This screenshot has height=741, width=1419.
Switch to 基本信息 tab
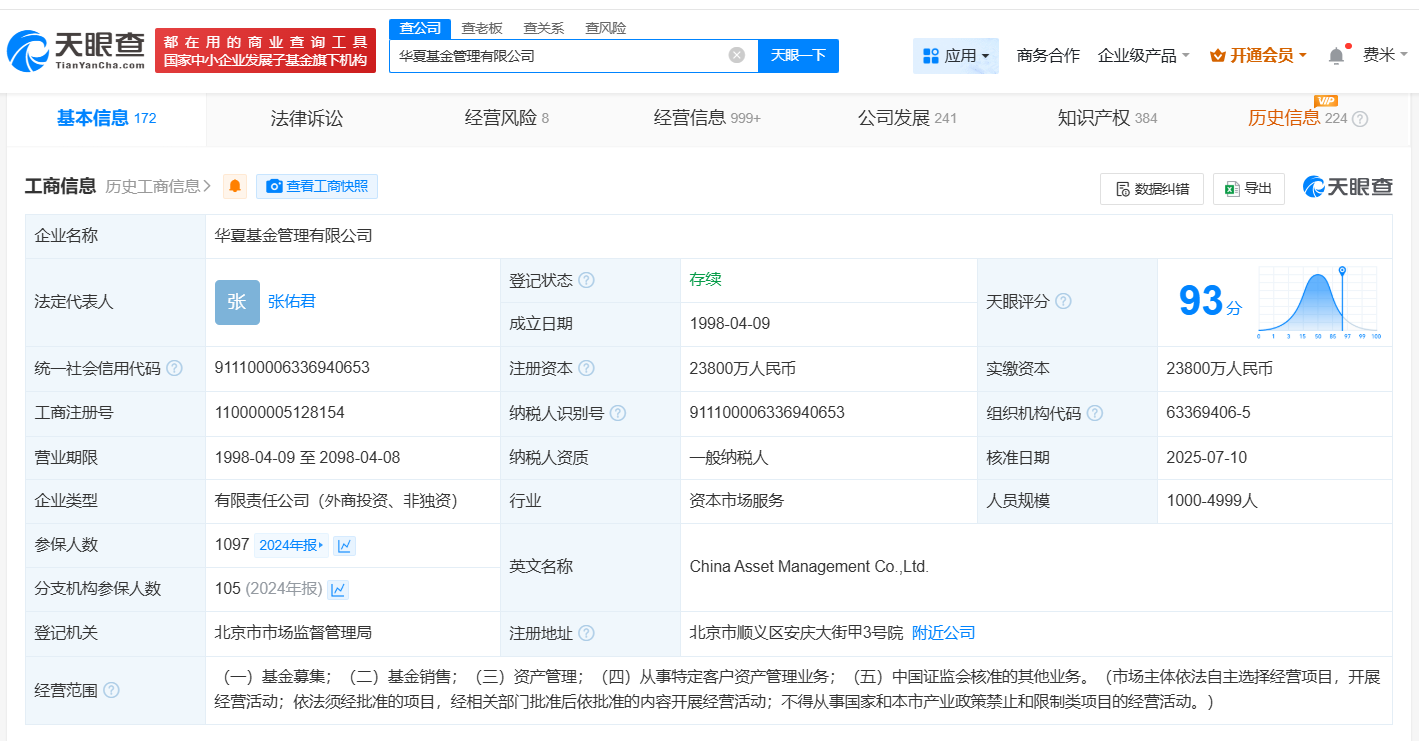click(x=106, y=119)
